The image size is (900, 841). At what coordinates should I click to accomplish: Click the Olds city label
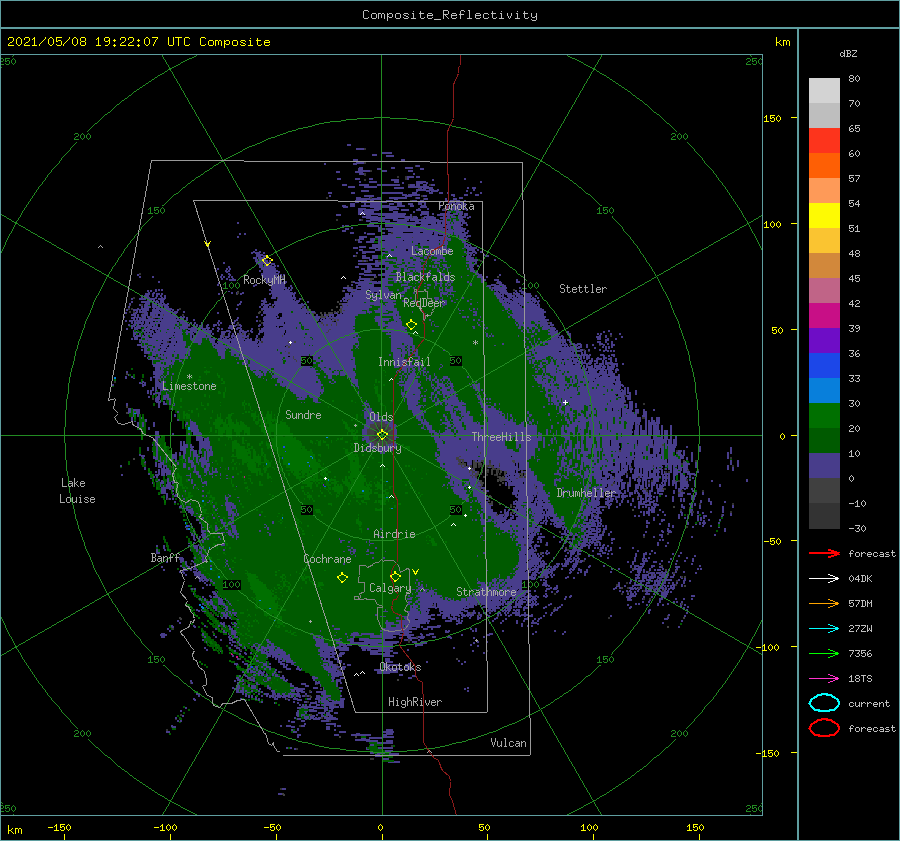click(x=381, y=417)
